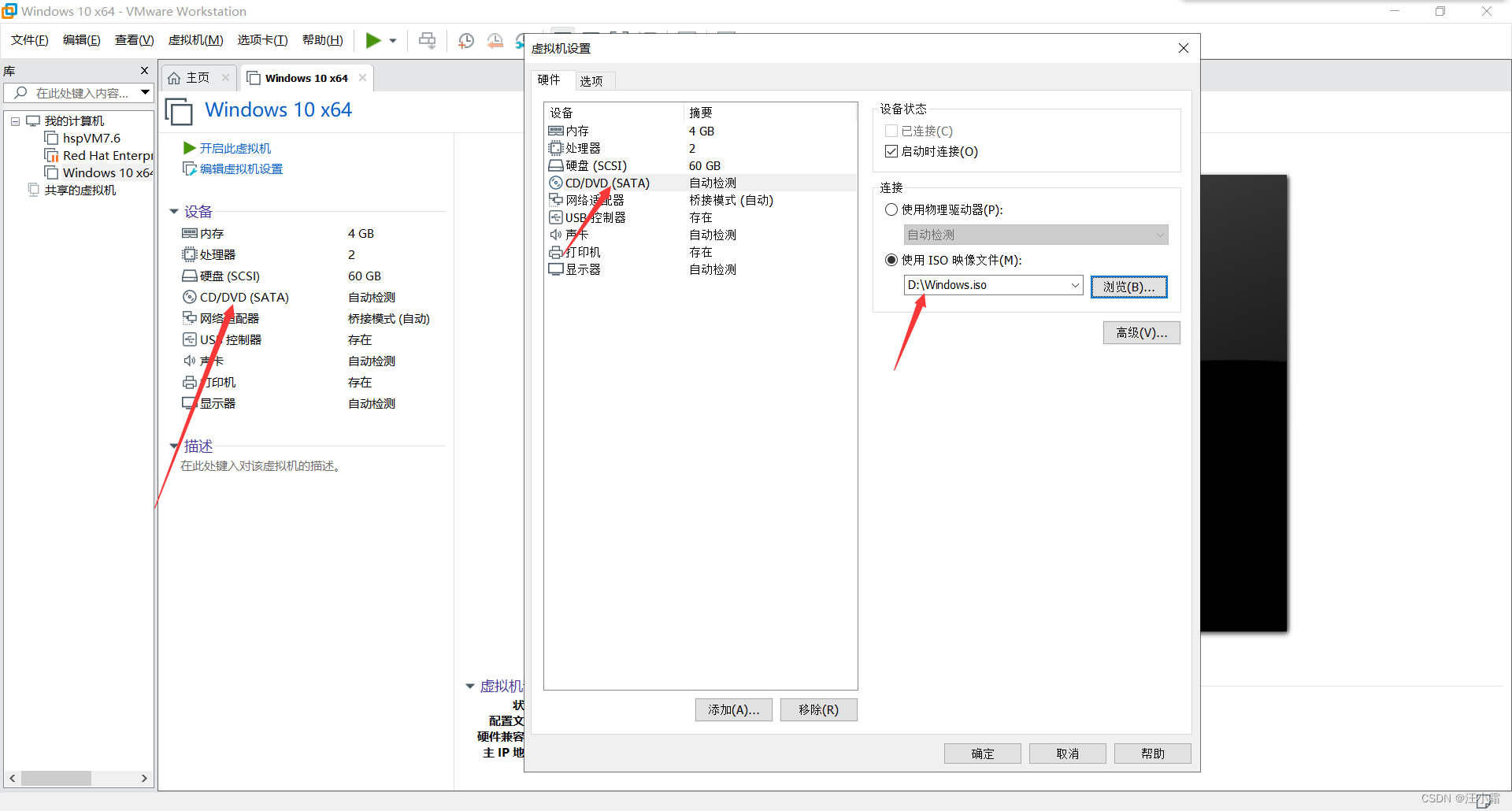This screenshot has width=1512, height=811.
Task: Click the green power-on play icon
Action: click(373, 40)
